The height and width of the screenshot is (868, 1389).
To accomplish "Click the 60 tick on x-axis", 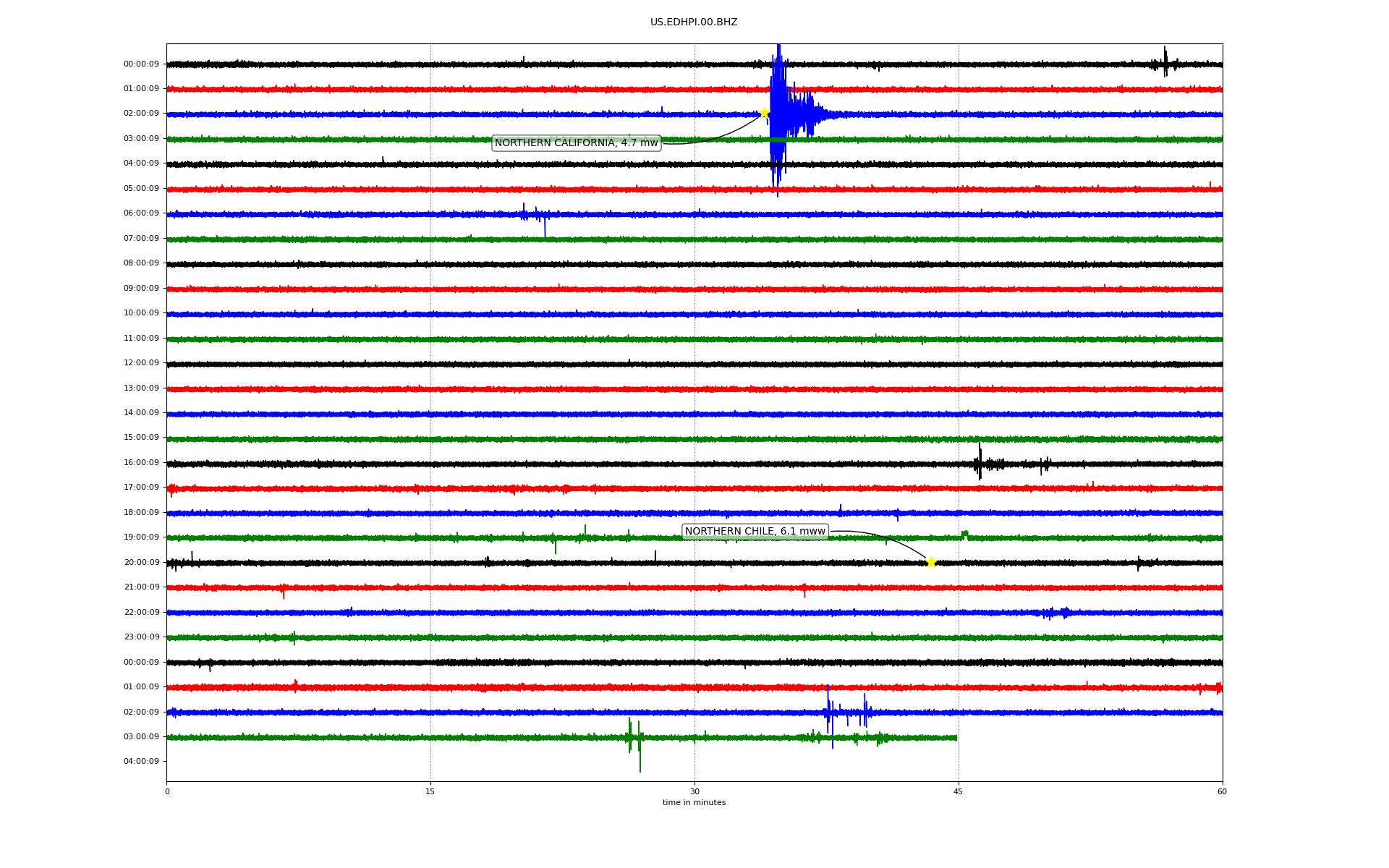I will click(x=1221, y=791).
